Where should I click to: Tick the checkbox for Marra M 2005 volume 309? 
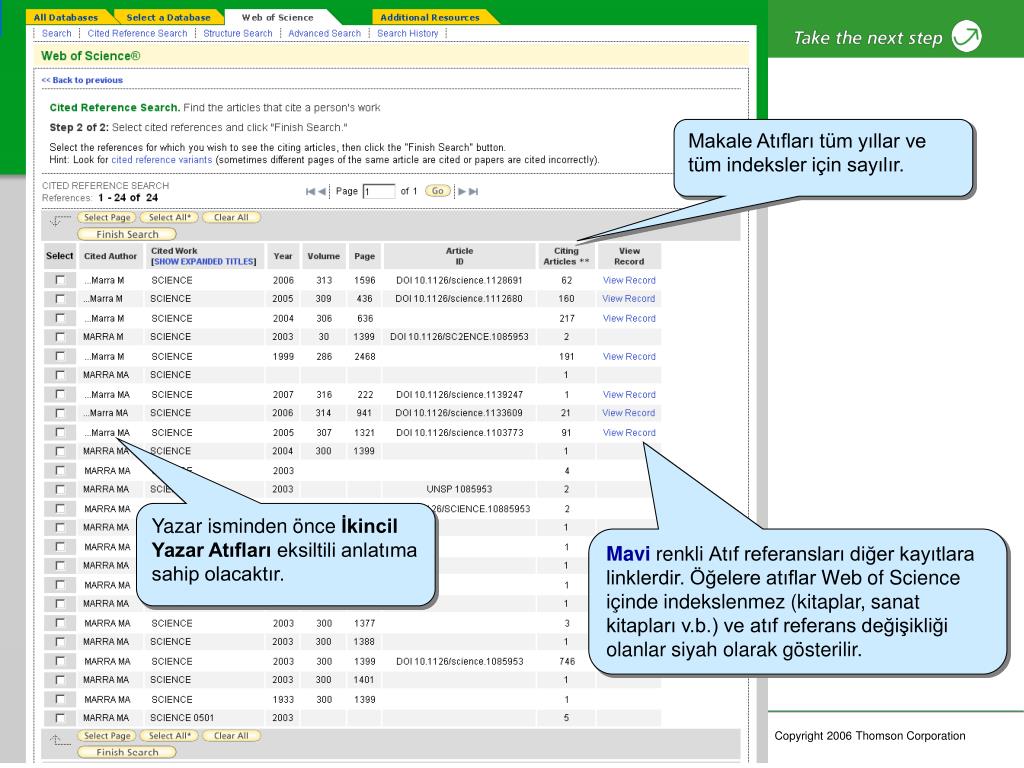point(60,298)
